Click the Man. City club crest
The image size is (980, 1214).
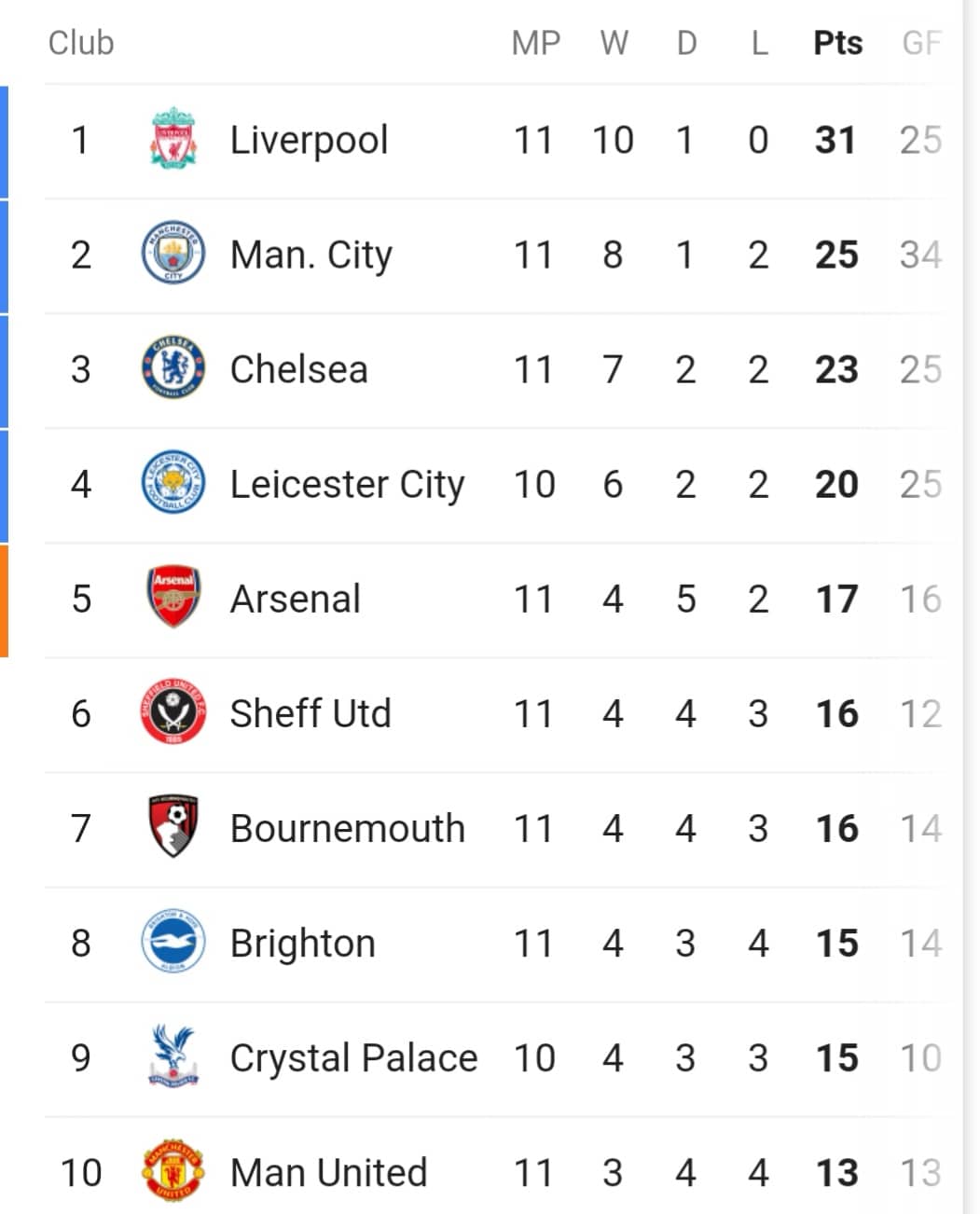[173, 254]
